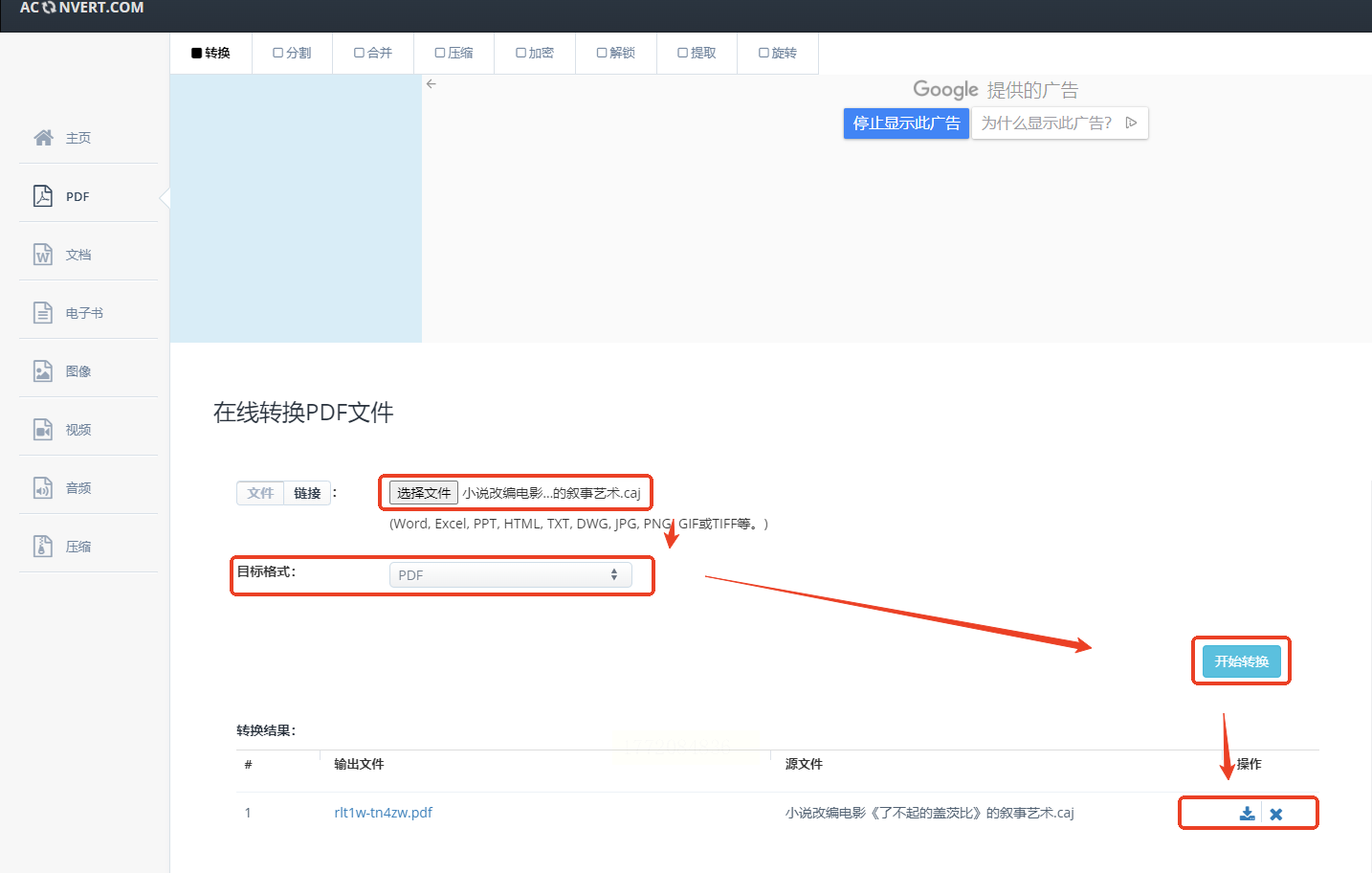The image size is (1372, 873).
Task: Download the converted PDF result
Action: pos(1247,814)
